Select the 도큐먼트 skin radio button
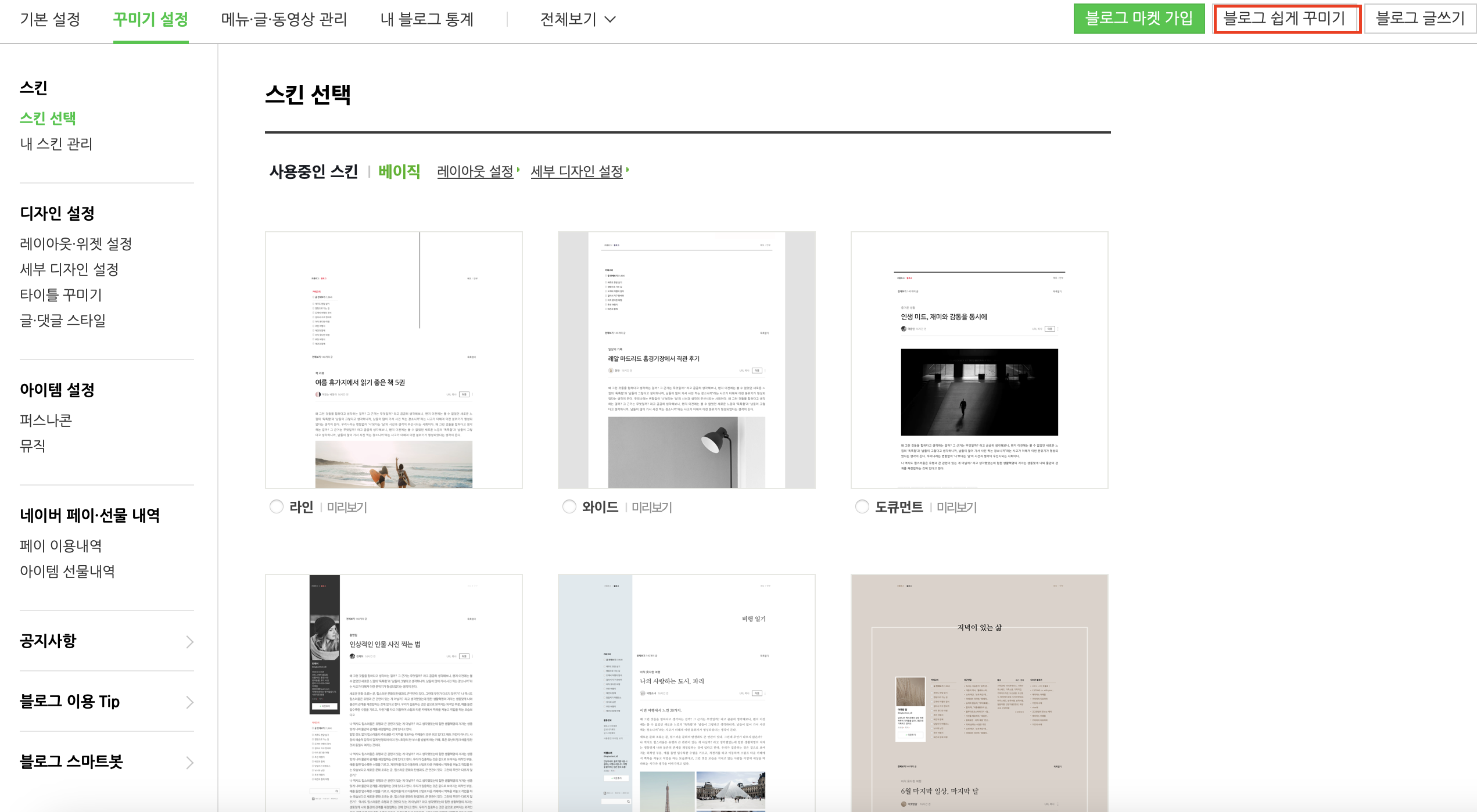 tap(862, 506)
